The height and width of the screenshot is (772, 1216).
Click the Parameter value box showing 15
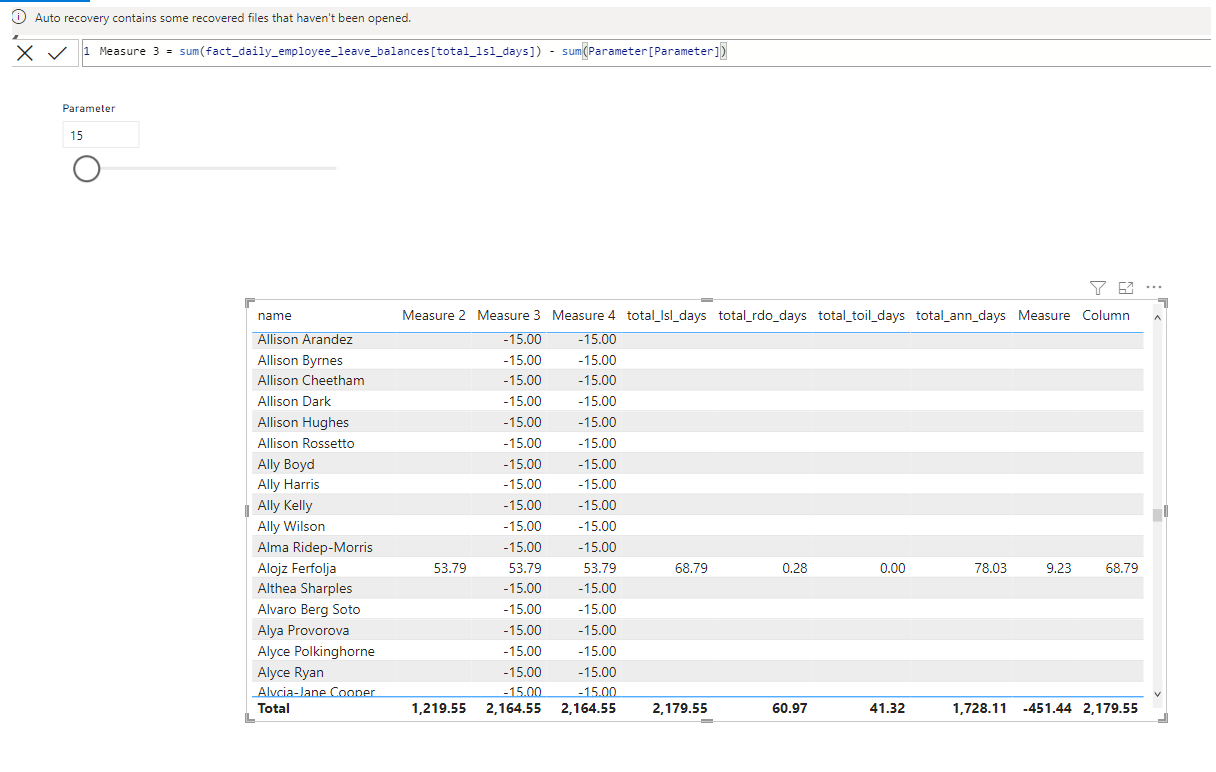[100, 135]
